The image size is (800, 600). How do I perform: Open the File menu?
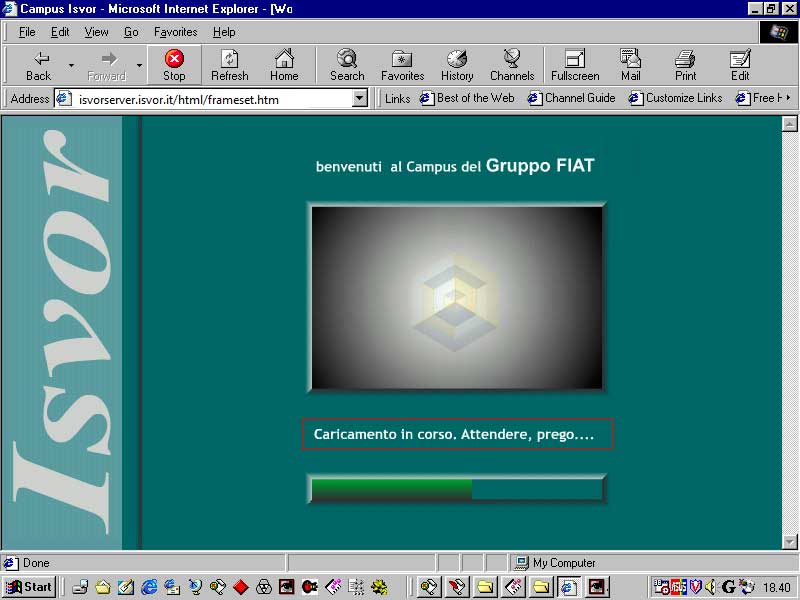pos(27,32)
